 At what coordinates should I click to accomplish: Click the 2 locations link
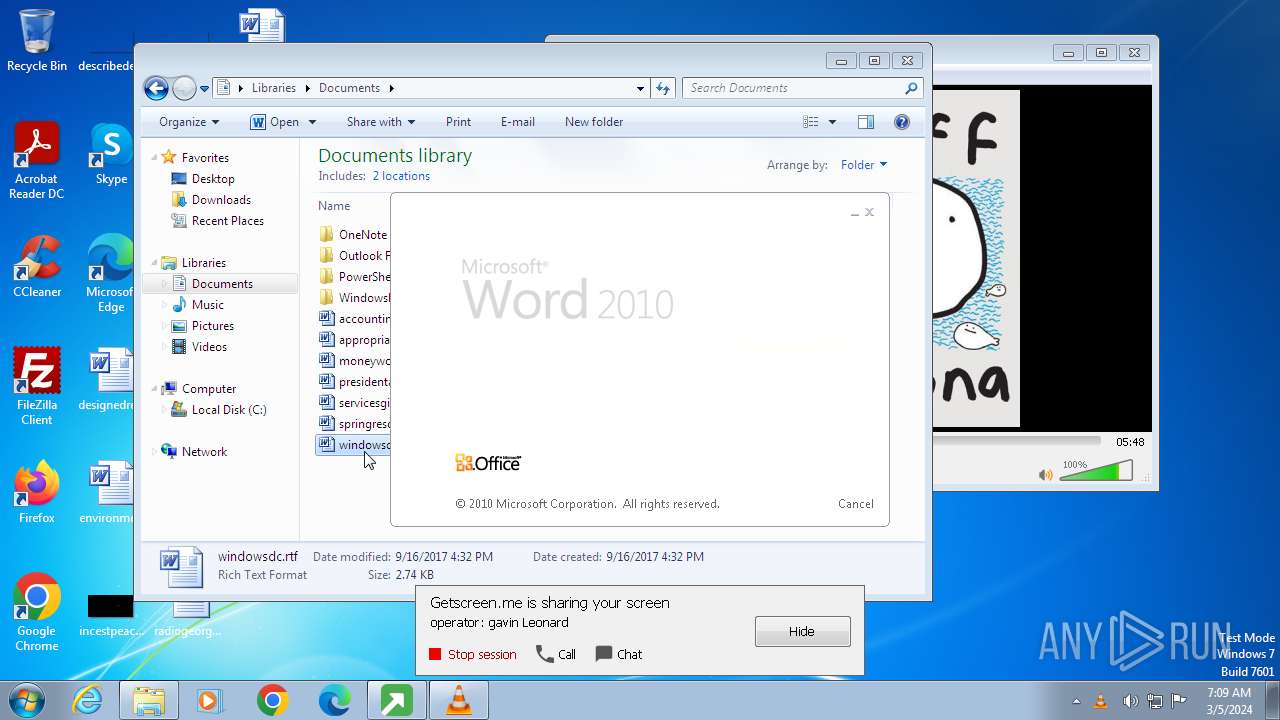(401, 176)
